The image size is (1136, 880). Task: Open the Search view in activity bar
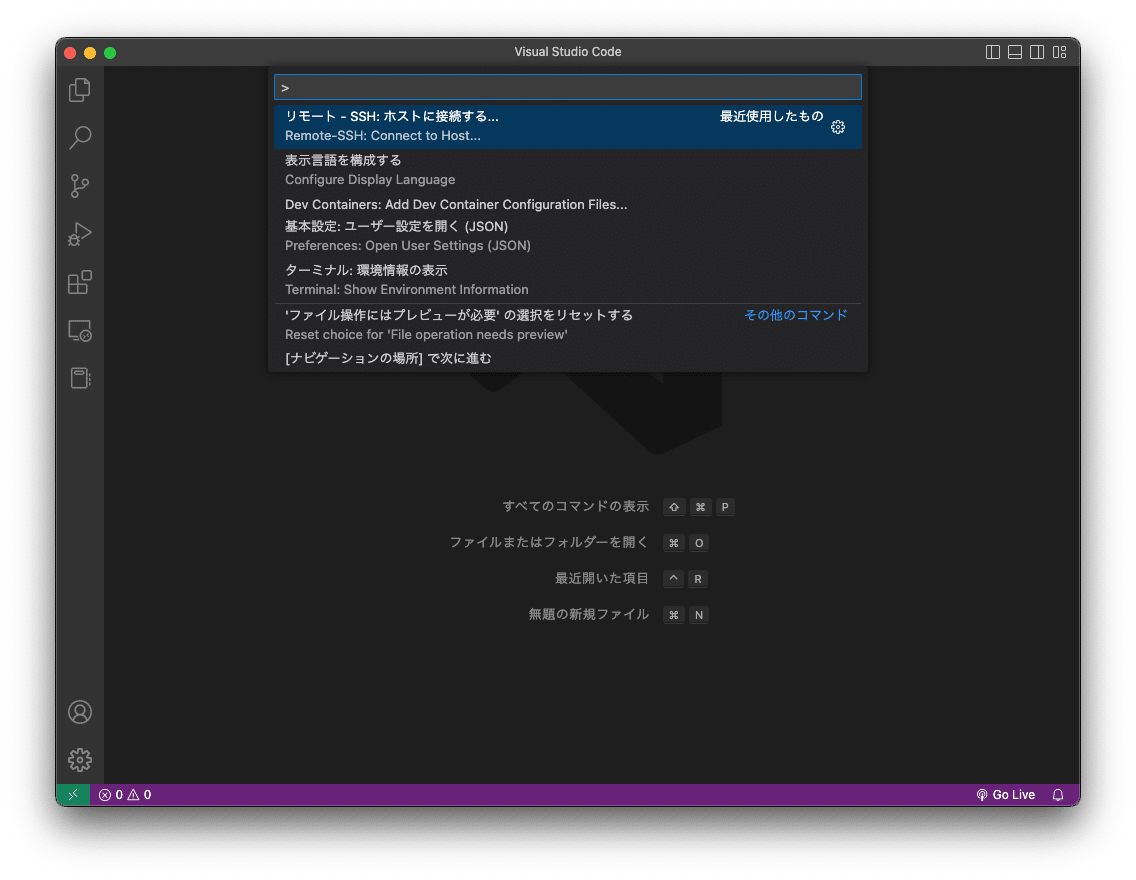pos(80,138)
